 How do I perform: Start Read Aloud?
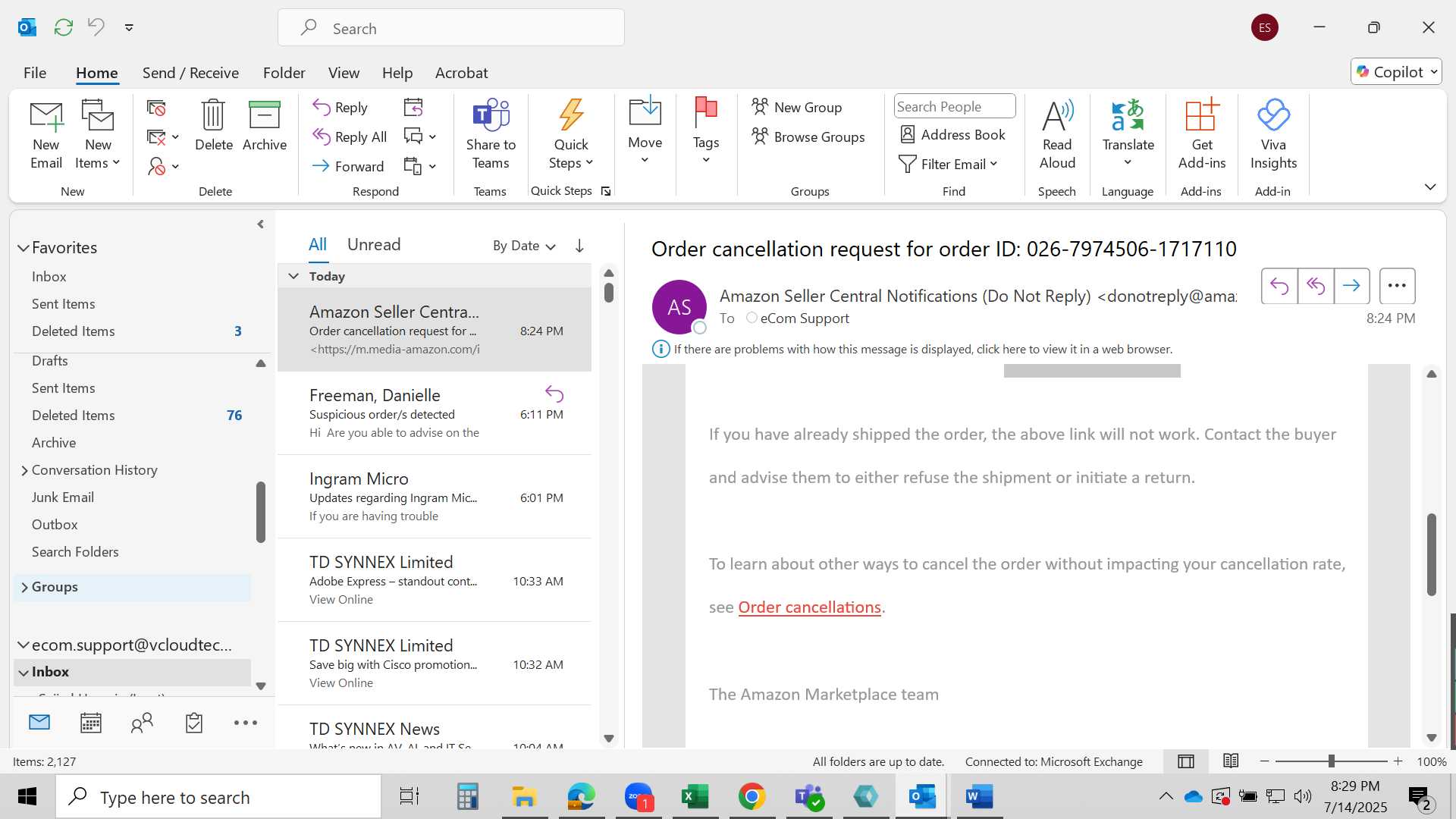[1057, 134]
